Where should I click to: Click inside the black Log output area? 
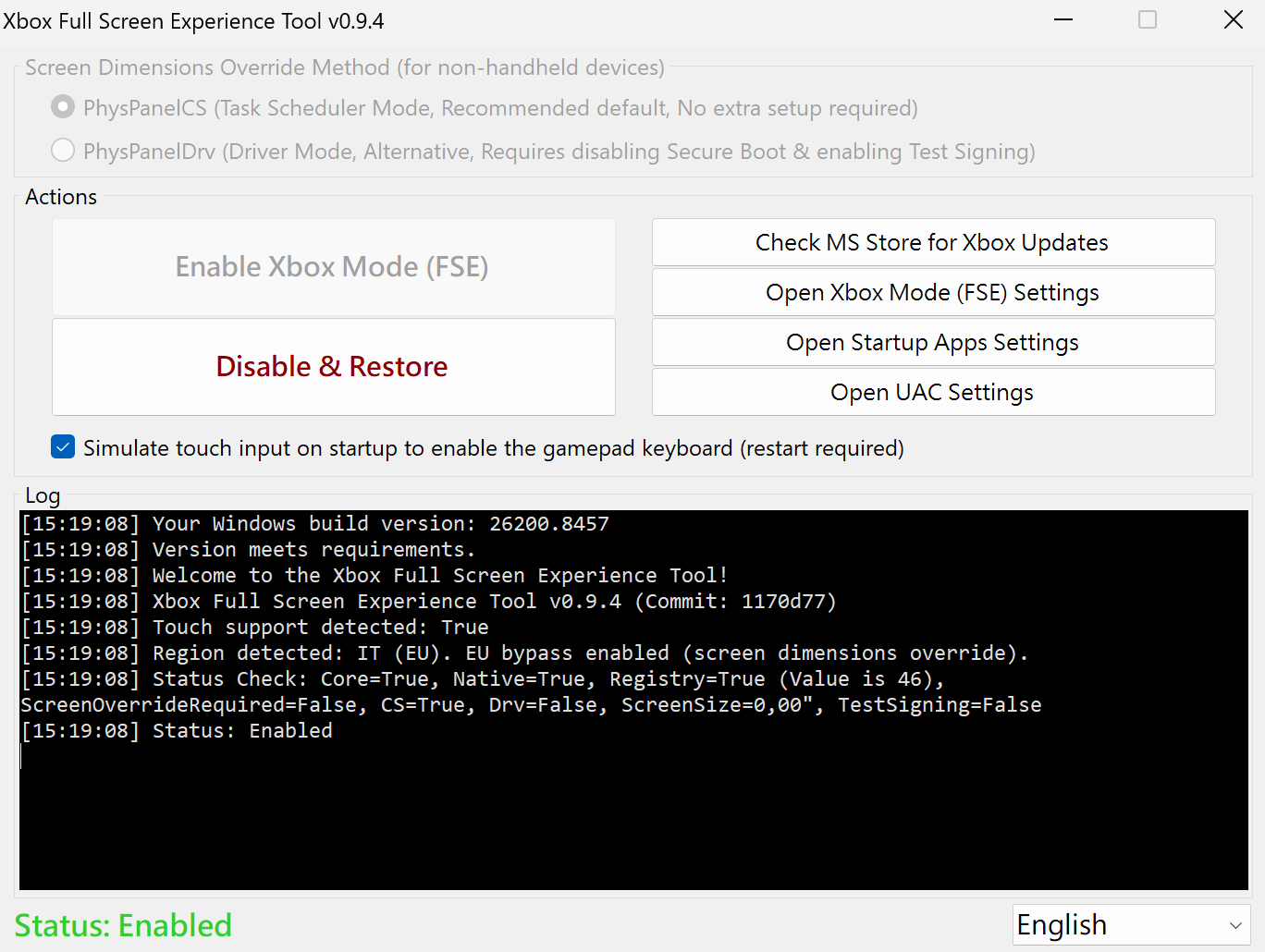point(633,700)
